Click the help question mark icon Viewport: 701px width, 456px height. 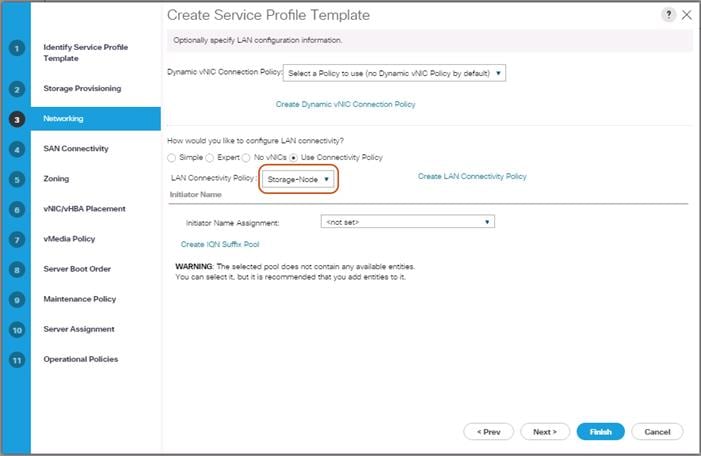[668, 14]
